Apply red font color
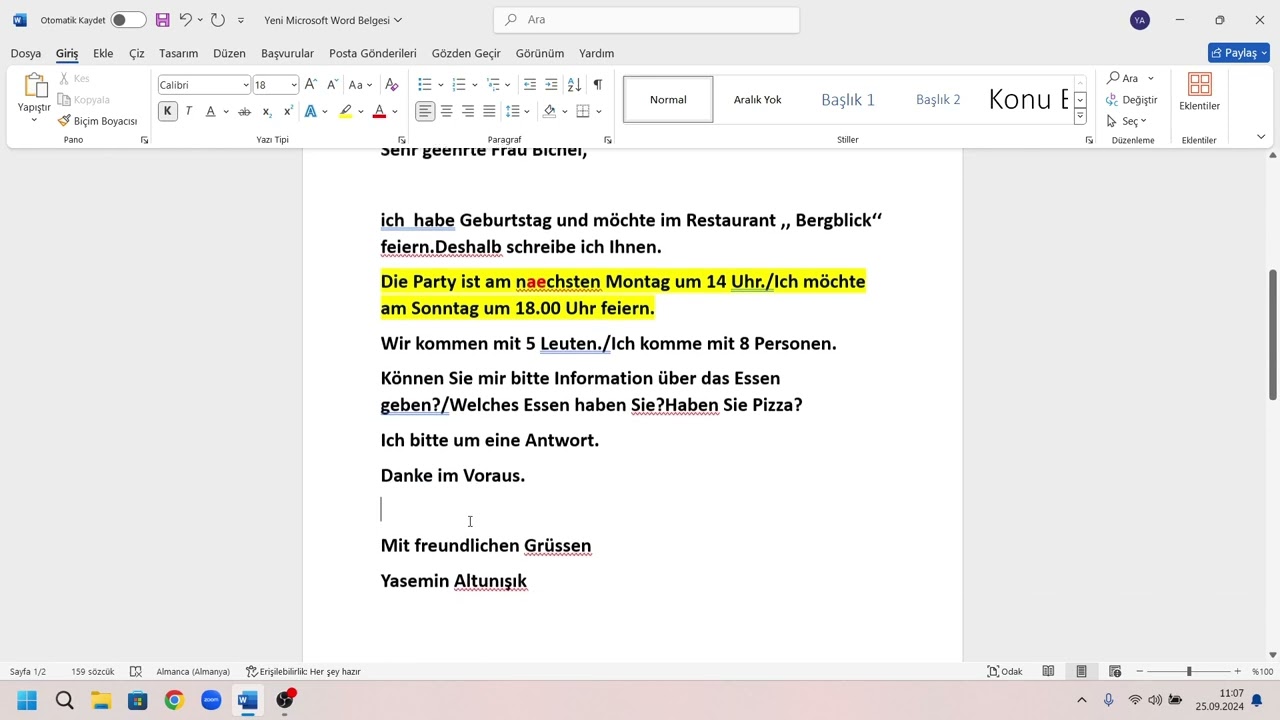 click(x=379, y=111)
